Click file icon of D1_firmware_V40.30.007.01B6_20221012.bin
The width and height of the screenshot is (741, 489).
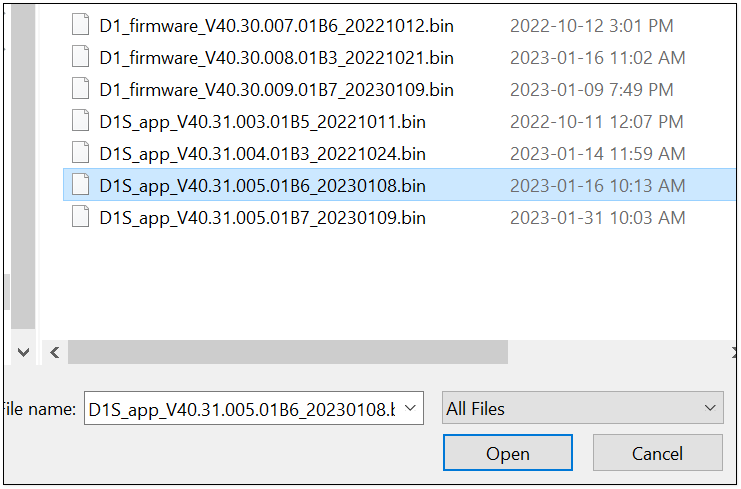(80, 25)
